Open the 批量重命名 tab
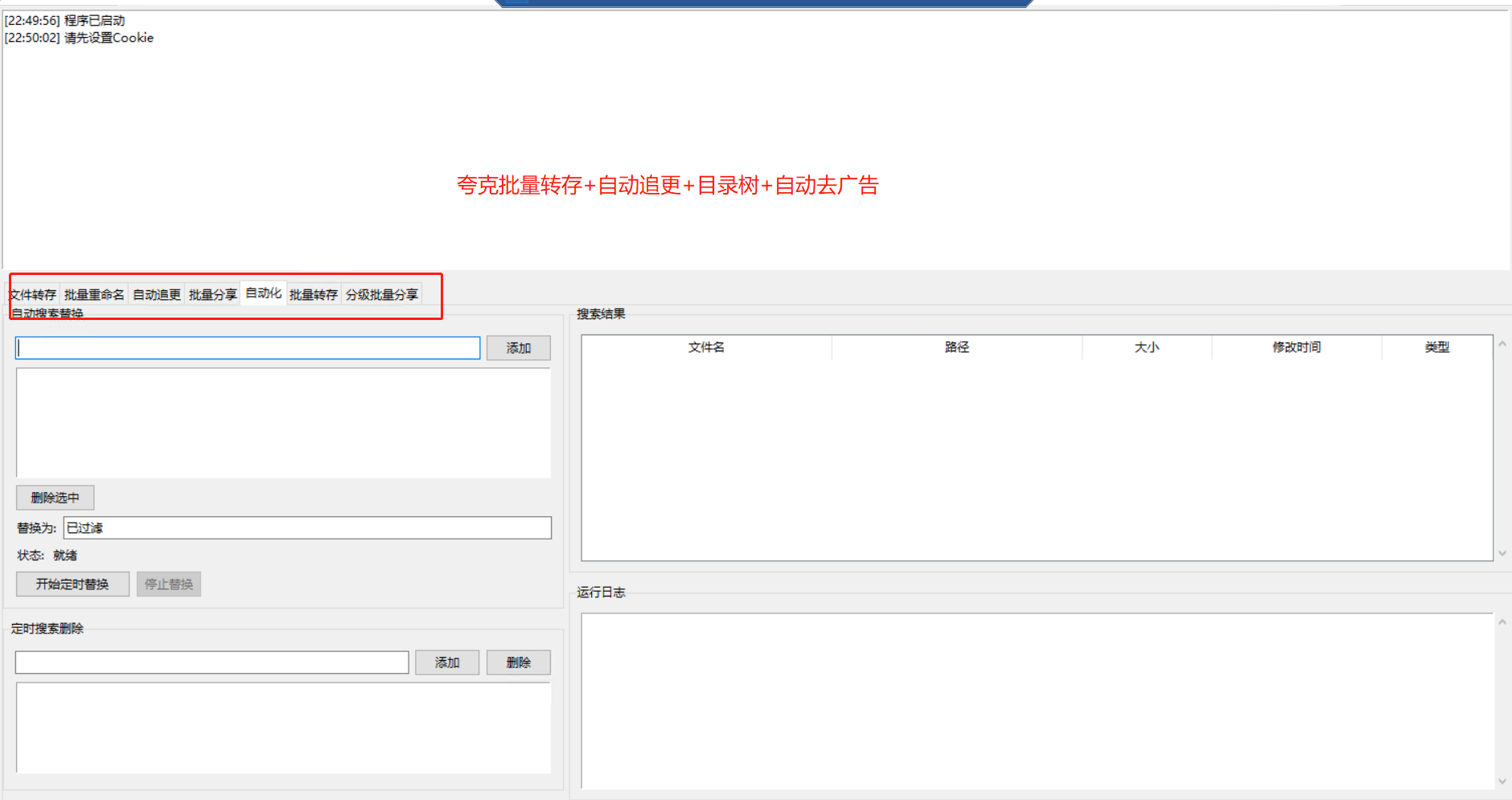 [x=94, y=294]
